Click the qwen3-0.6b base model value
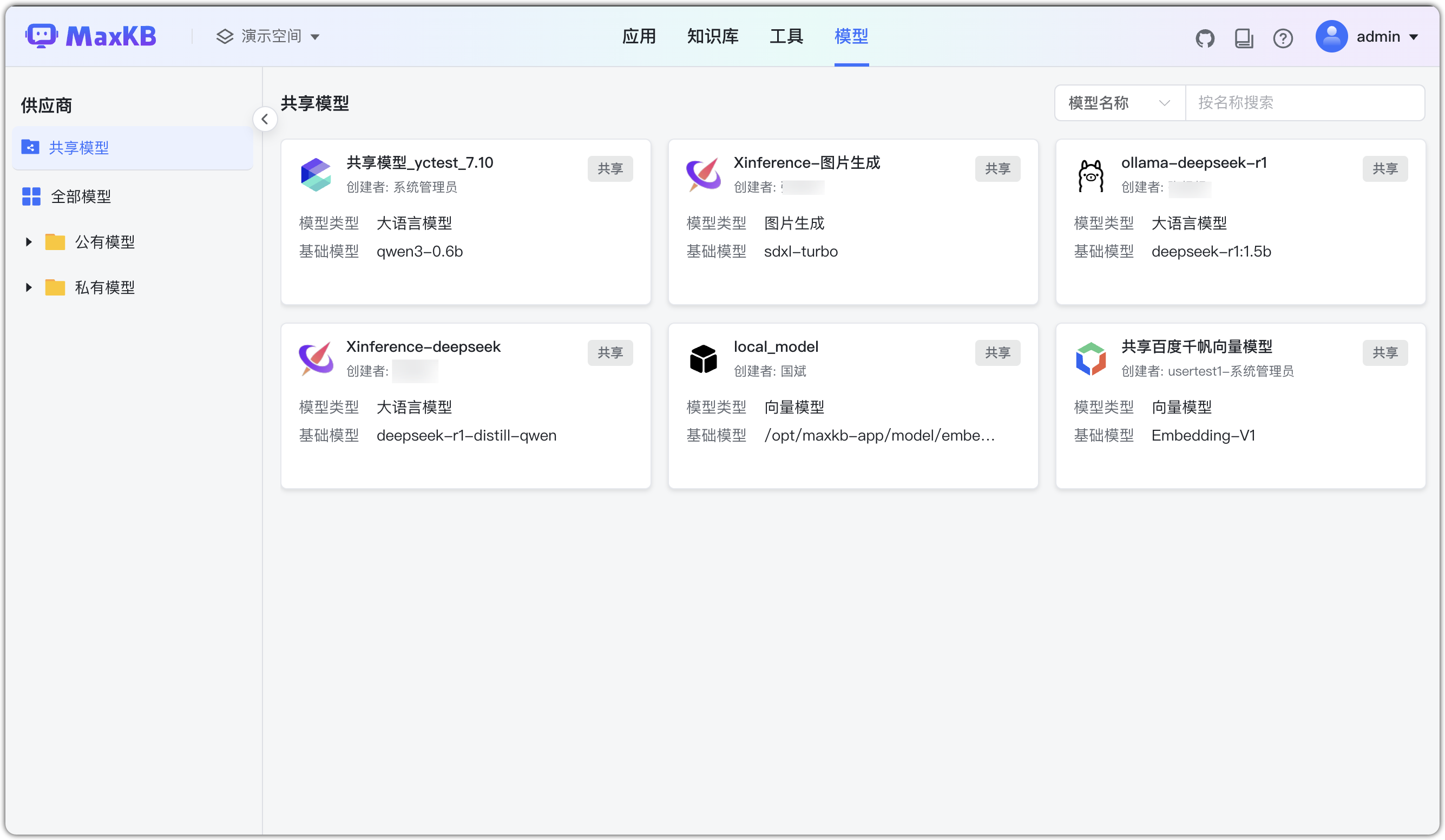This screenshot has height=840, width=1445. pos(420,252)
